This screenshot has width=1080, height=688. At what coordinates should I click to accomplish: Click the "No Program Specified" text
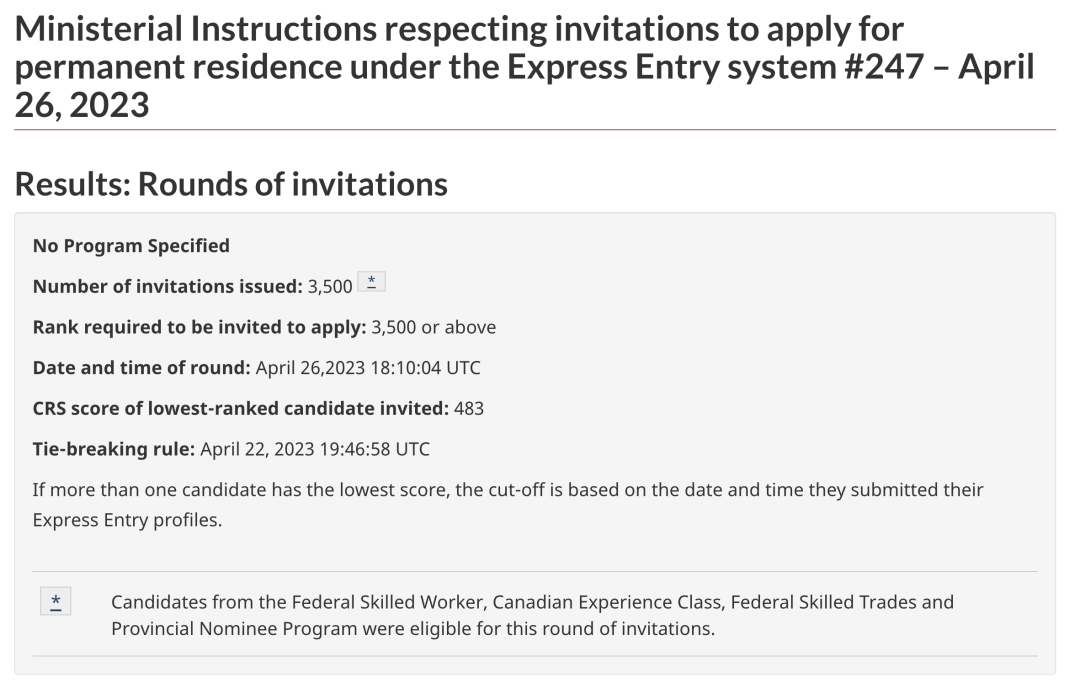tap(131, 245)
